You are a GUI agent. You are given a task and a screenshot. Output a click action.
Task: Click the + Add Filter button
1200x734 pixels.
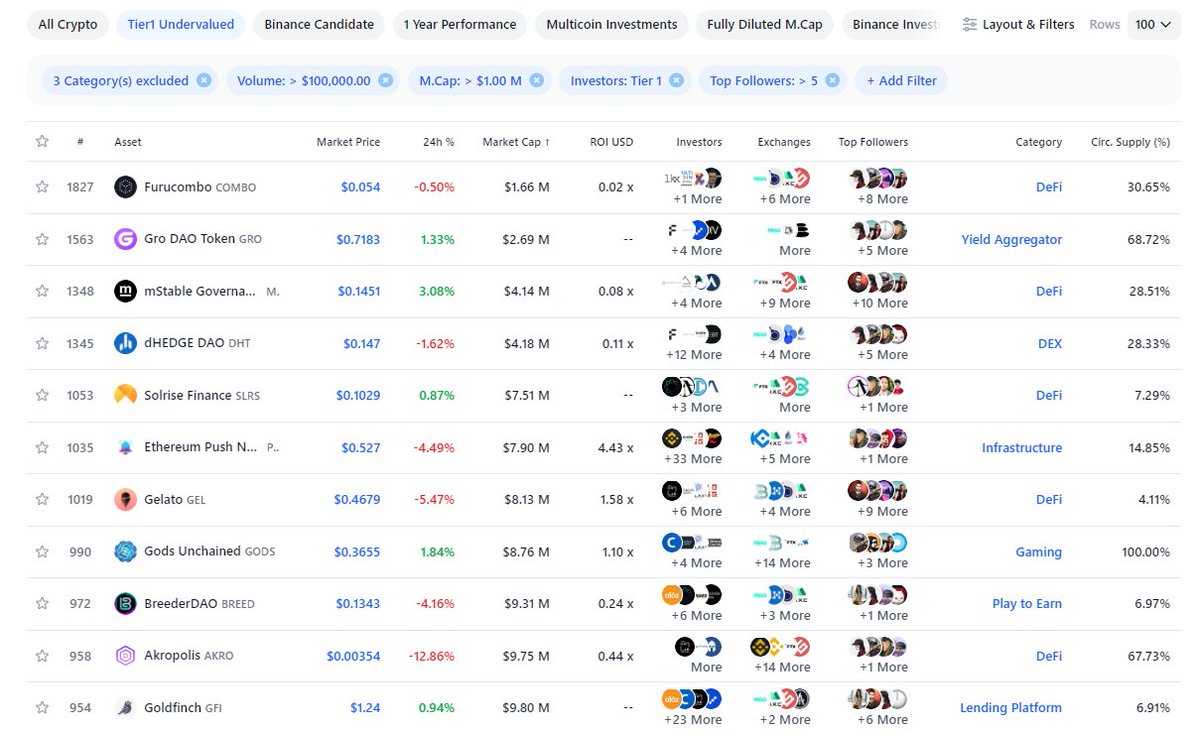click(901, 81)
